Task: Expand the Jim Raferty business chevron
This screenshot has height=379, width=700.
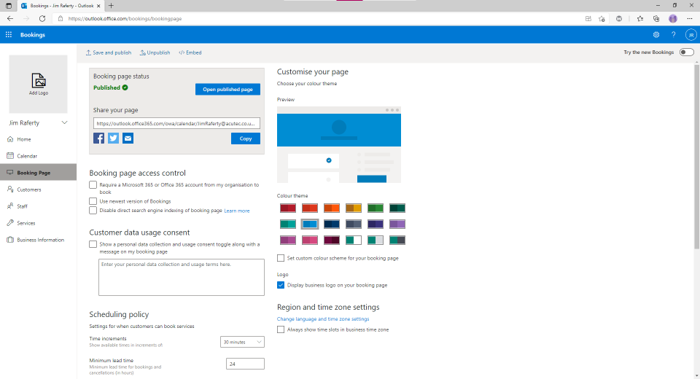Action: pyautogui.click(x=64, y=123)
